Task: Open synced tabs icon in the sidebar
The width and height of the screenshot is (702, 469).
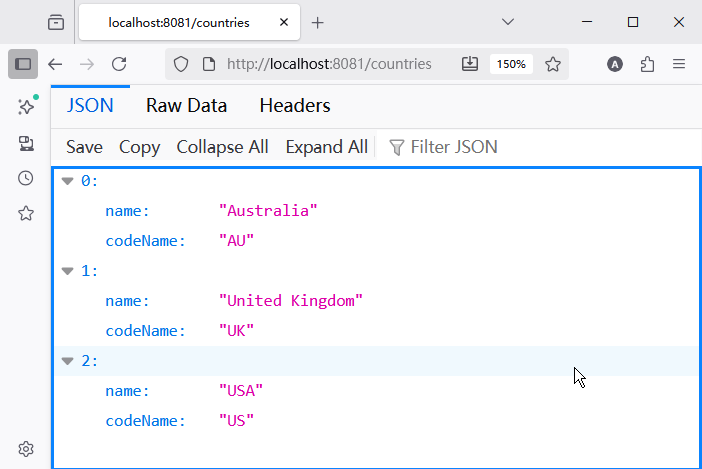Action: pyautogui.click(x=26, y=143)
